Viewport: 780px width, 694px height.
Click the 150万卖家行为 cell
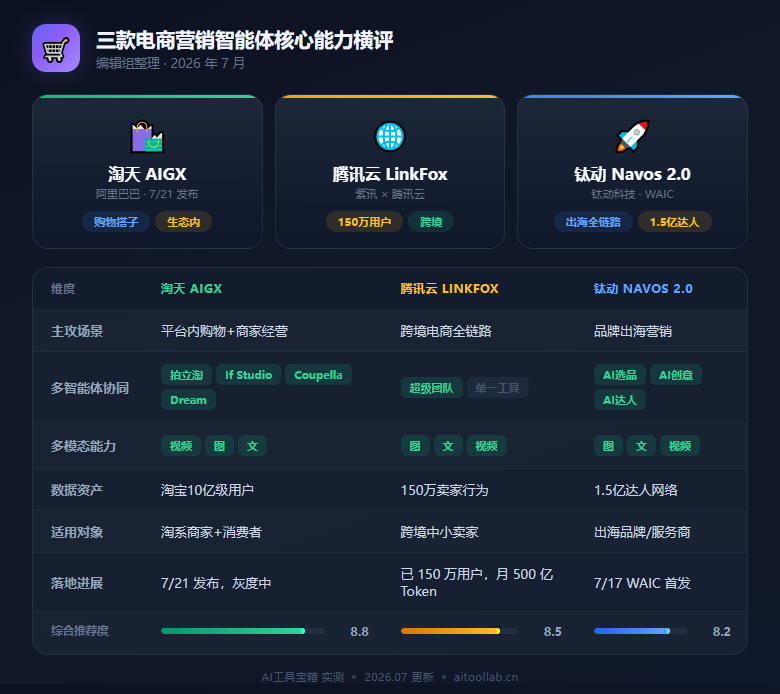coord(445,490)
